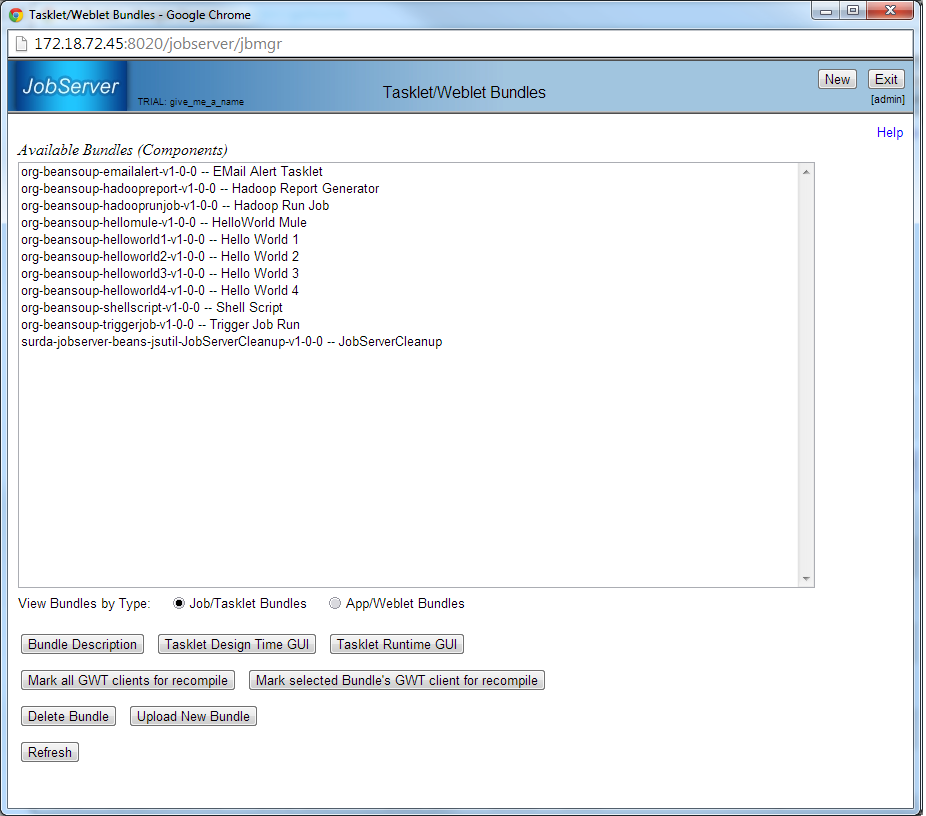Select the Hadoop Report Generator bundle
This screenshot has height=816, width=926.
[x=199, y=189]
